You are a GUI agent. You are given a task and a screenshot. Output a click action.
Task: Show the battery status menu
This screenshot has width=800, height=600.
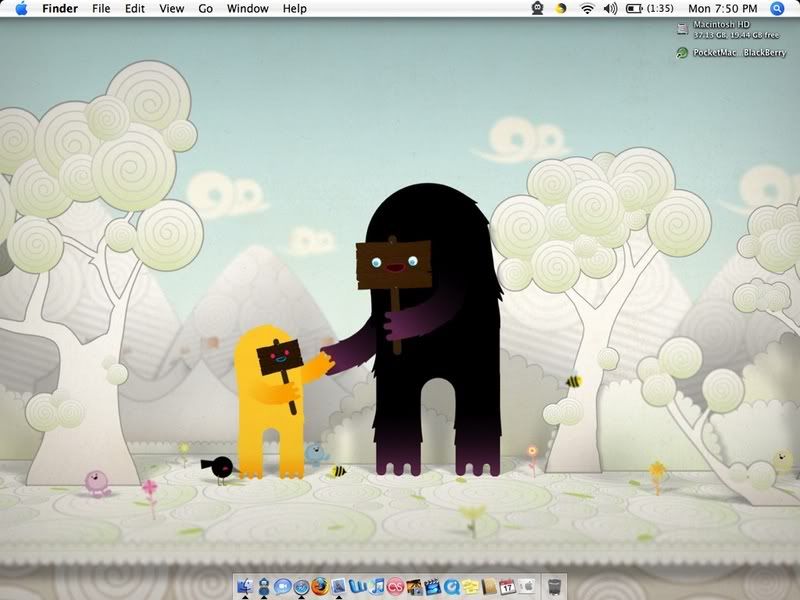634,9
